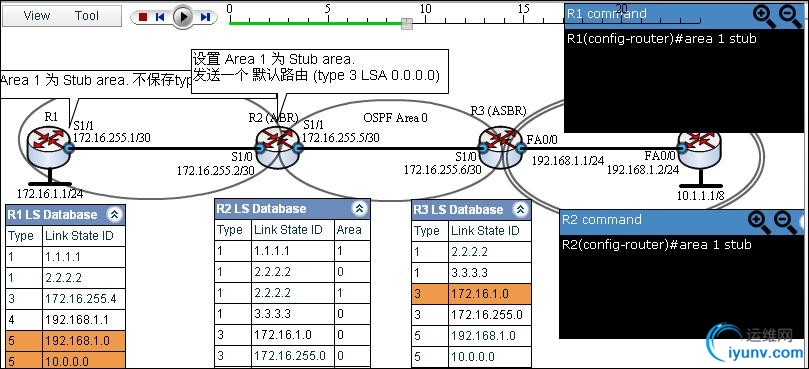Click R3 FA0/0 interface port dot

tap(520, 149)
